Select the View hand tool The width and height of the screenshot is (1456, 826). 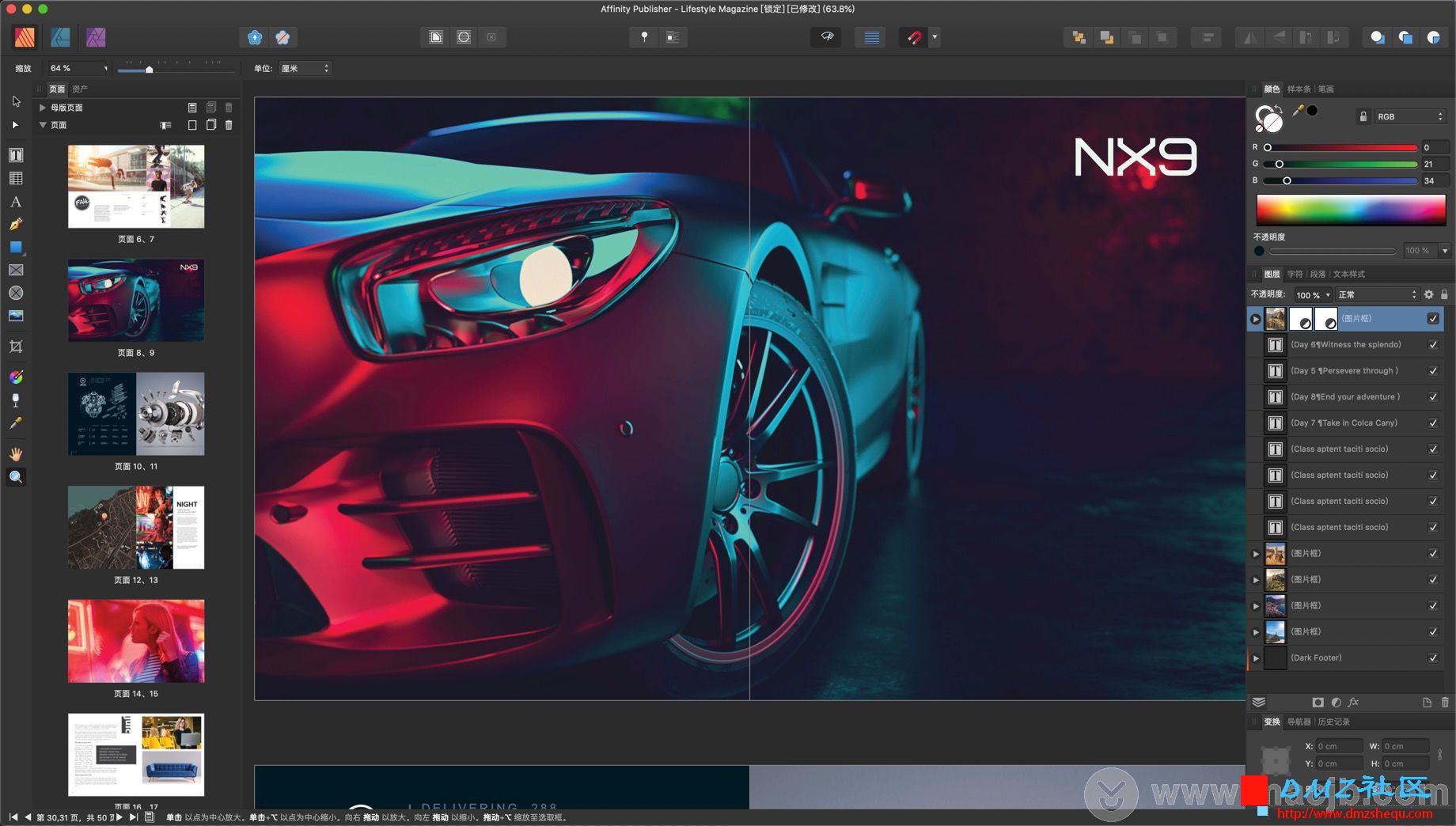tap(16, 454)
